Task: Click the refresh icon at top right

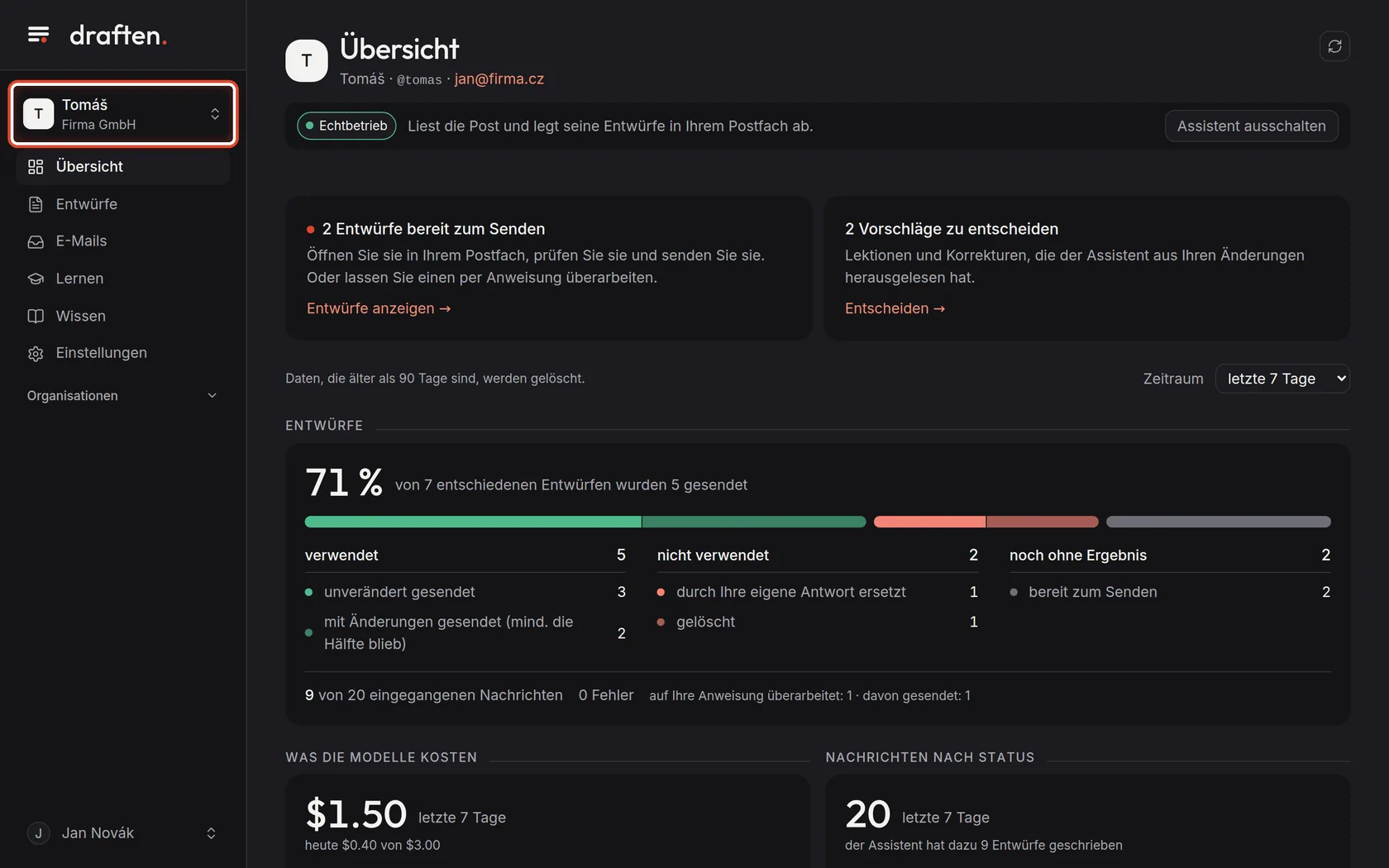Action: click(x=1334, y=46)
